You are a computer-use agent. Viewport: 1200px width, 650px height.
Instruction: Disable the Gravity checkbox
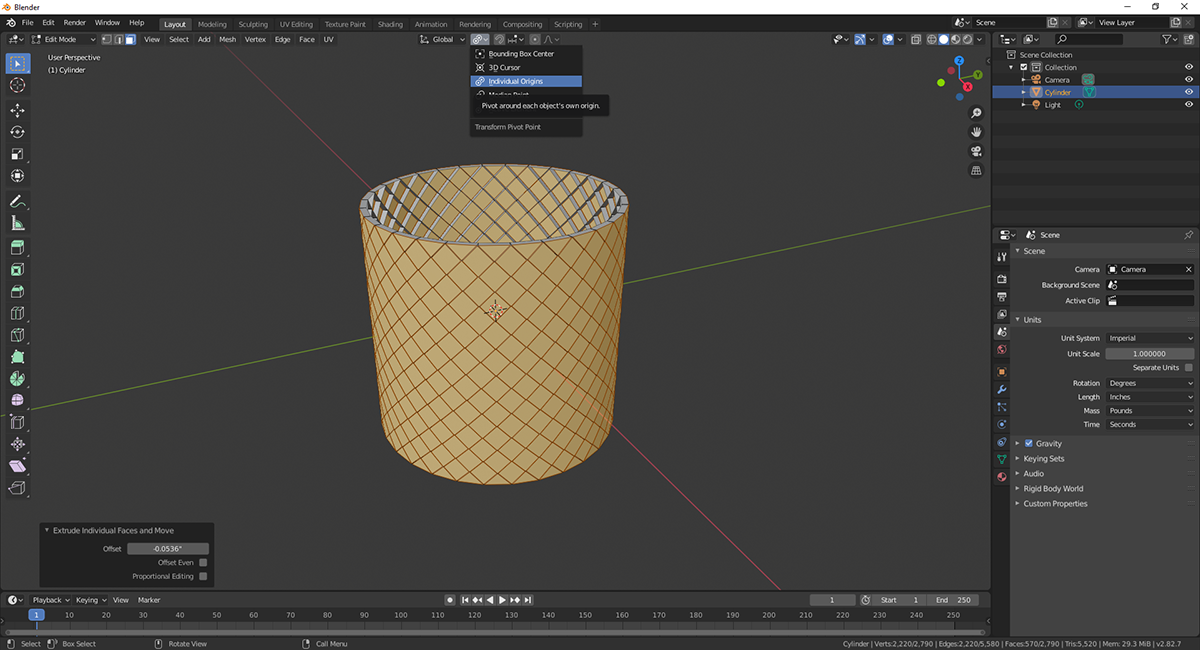pyautogui.click(x=1028, y=443)
